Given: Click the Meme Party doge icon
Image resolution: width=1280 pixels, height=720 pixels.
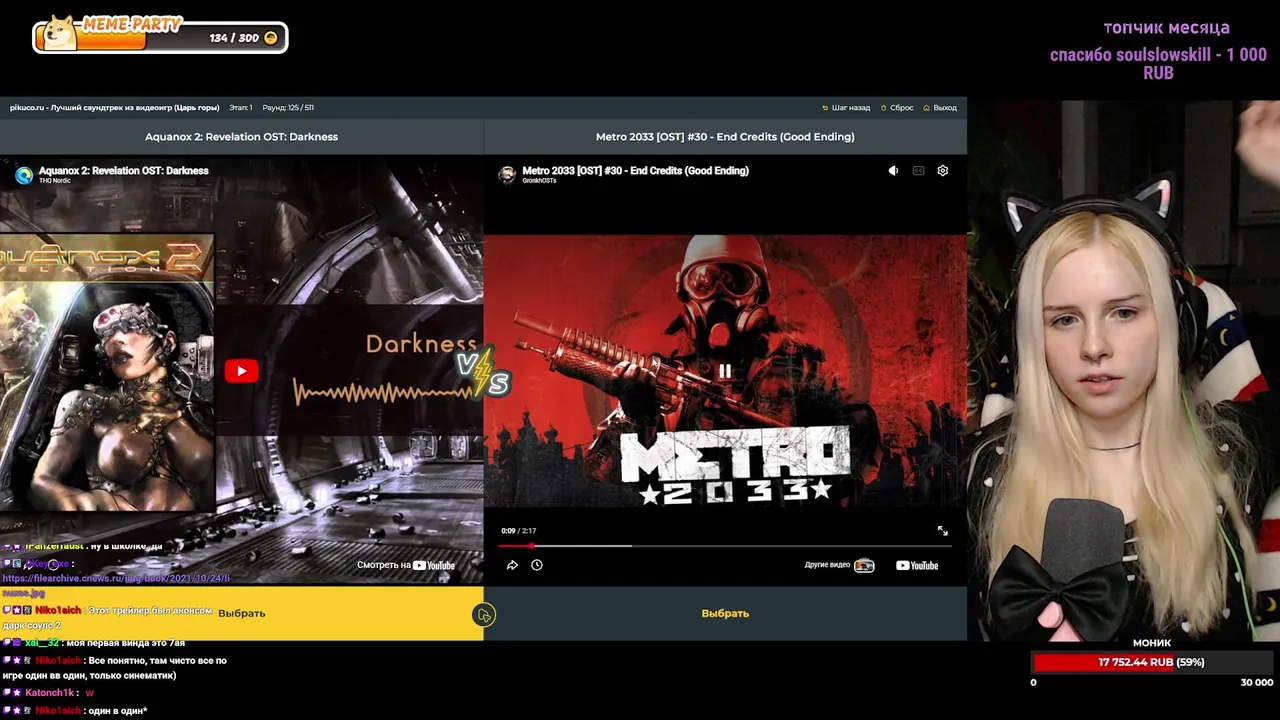Looking at the screenshot, I should coord(60,33).
